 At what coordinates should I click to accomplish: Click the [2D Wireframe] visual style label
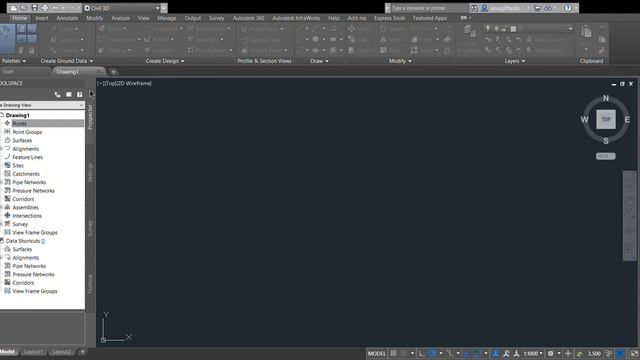134,83
